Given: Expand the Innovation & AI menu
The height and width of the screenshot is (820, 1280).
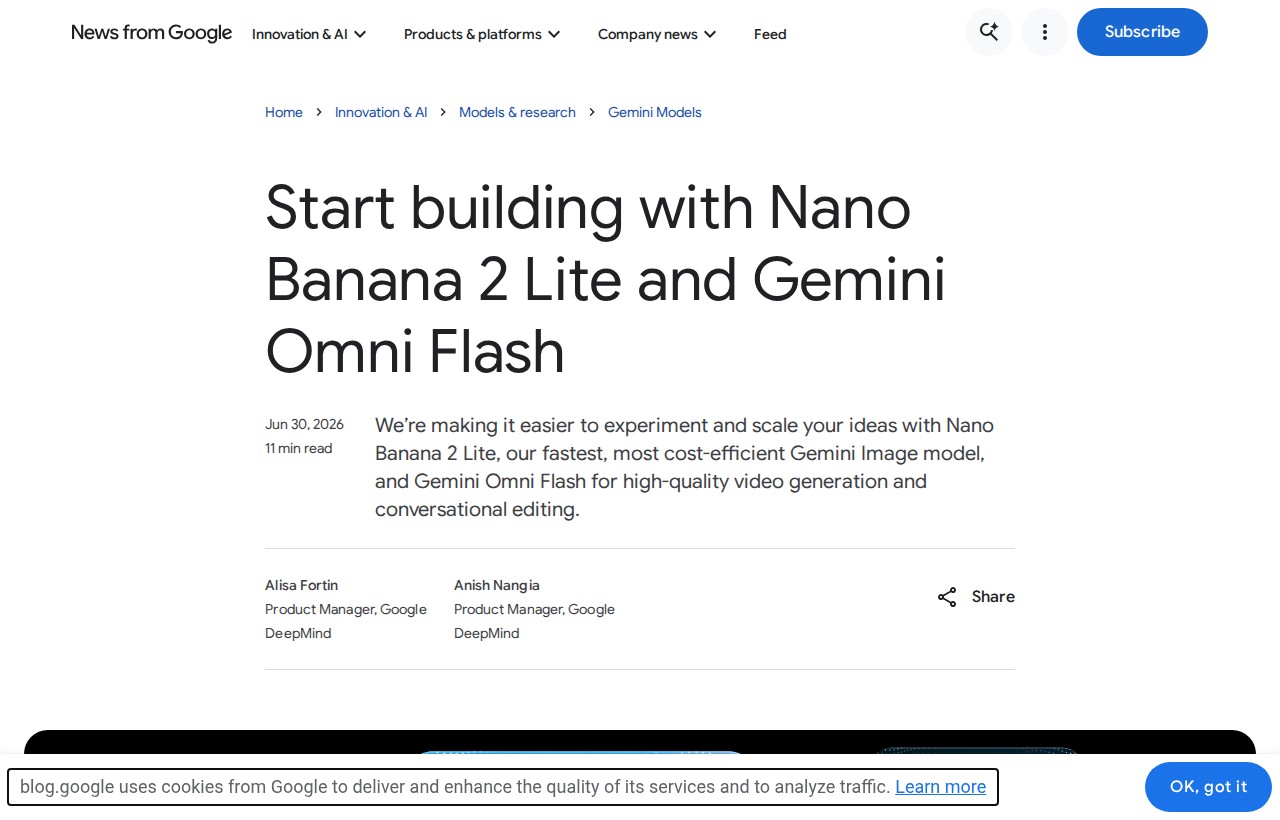Looking at the screenshot, I should pos(309,34).
